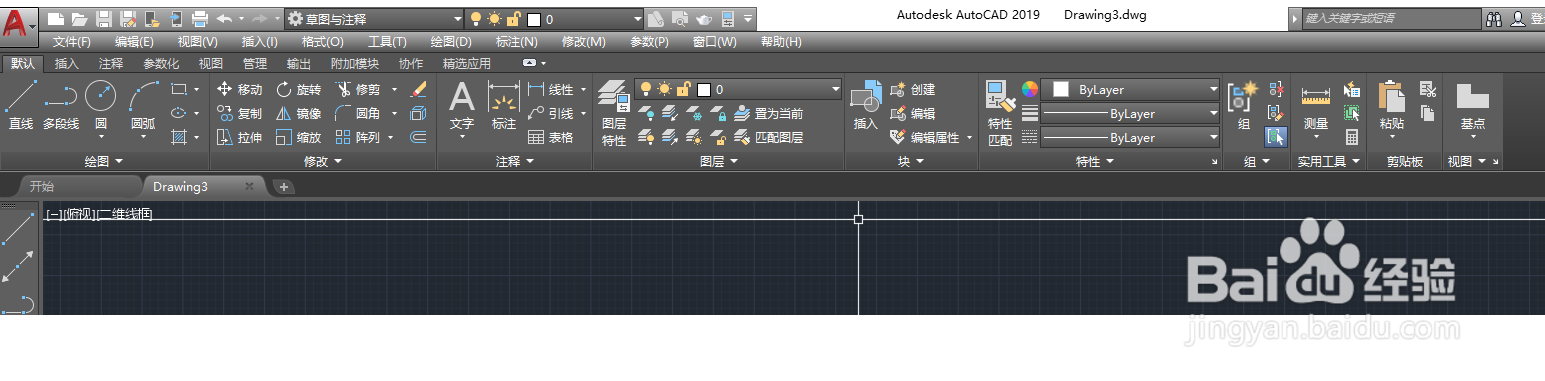Click 匹配图层 button
The image size is (1545, 381).
click(768, 137)
